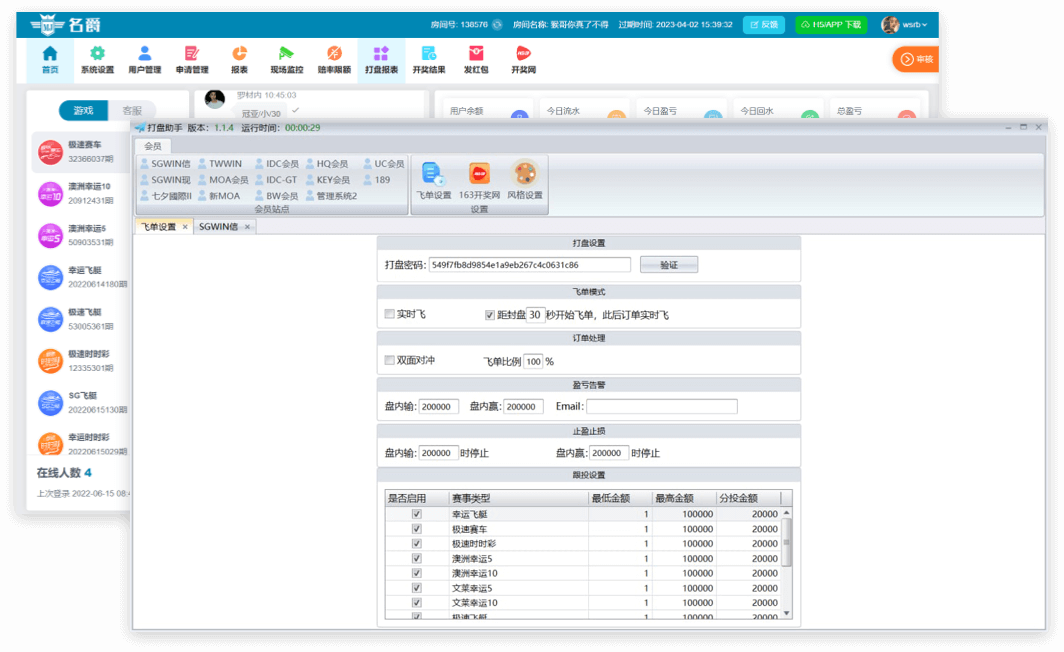This screenshot has height=652, width=1064.
Task: Toggle the 双面对冲 checkbox
Action: tap(390, 361)
